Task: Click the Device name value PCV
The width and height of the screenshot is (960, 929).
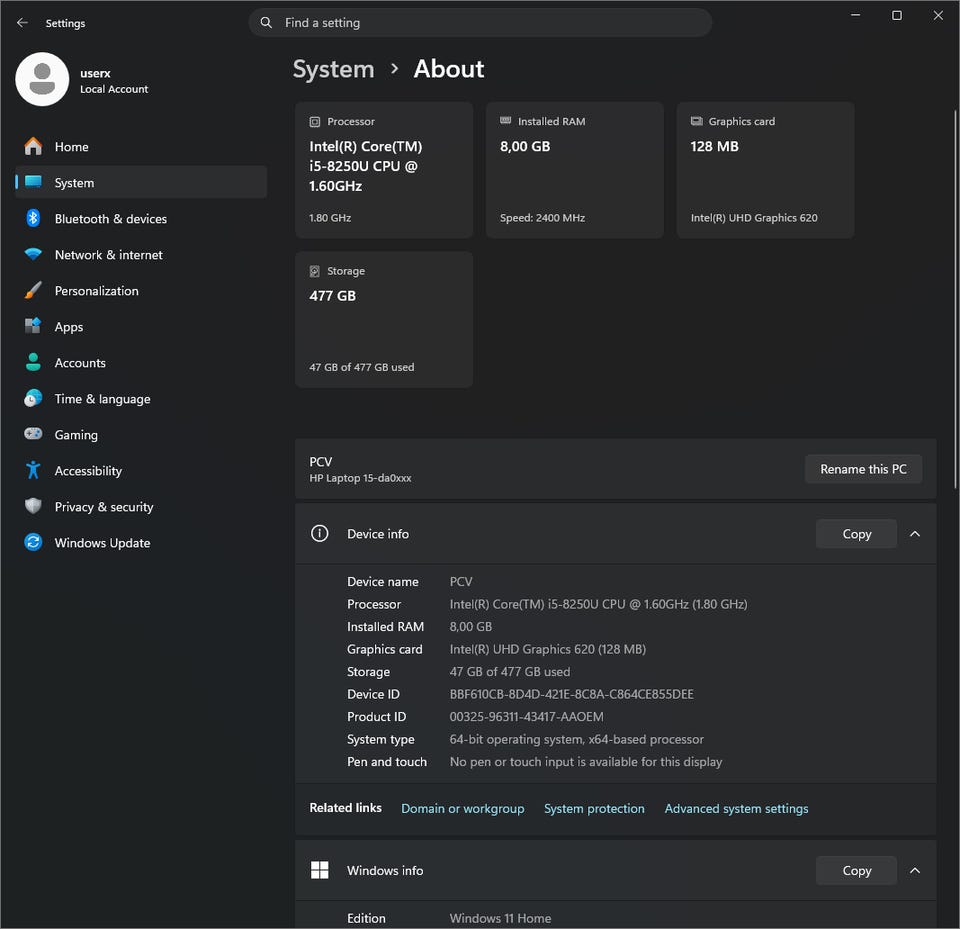Action: pyautogui.click(x=461, y=582)
